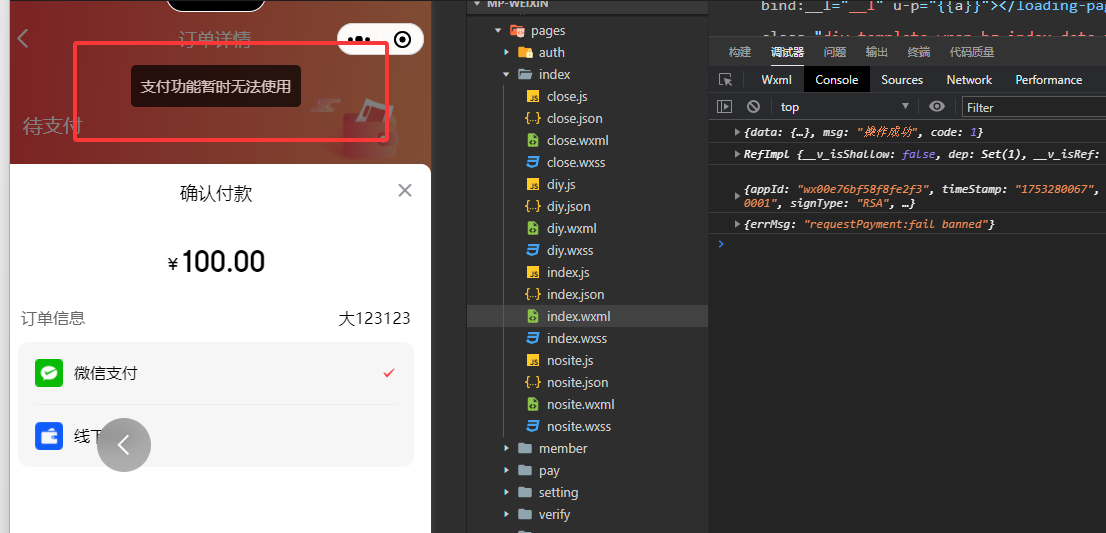Collapse the MP-WEIXIN root section

click(477, 4)
